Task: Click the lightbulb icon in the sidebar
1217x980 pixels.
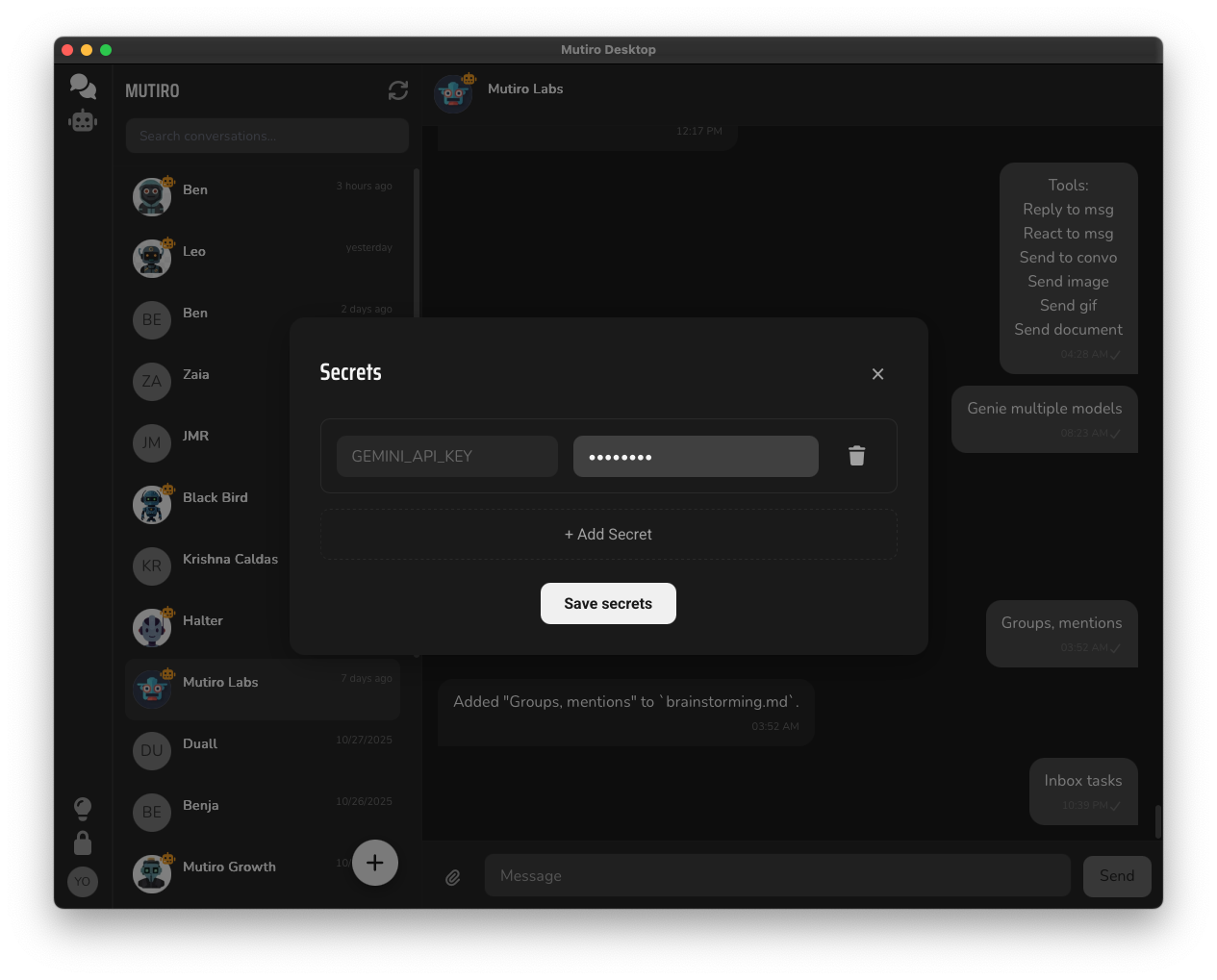Action: coord(83,809)
